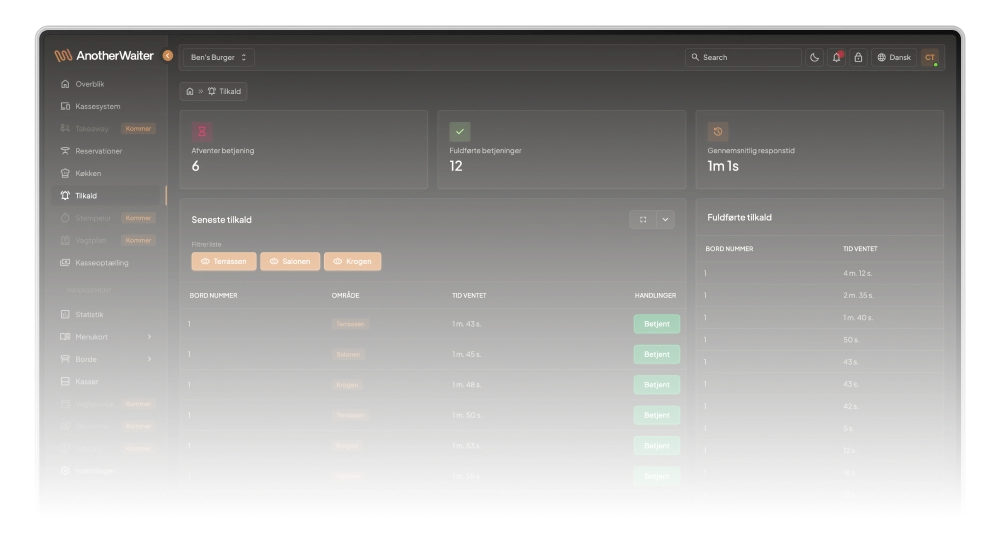Open Køkken in the sidebar
1000x533 pixels.
106,173
